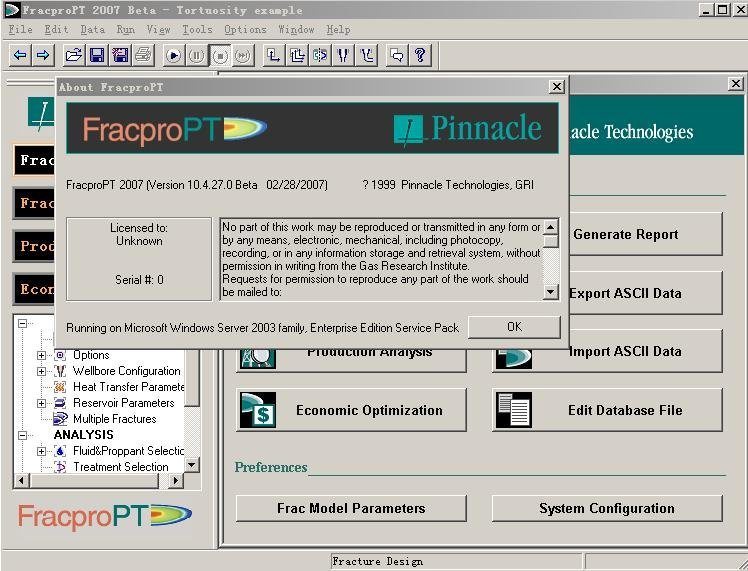Open System Configuration preferences
This screenshot has height=571, width=748.
(x=606, y=508)
